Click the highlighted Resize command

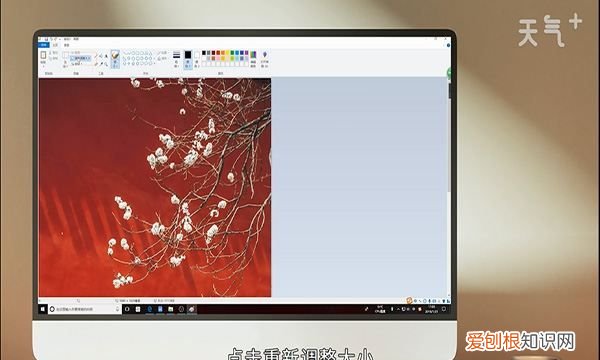coord(80,58)
